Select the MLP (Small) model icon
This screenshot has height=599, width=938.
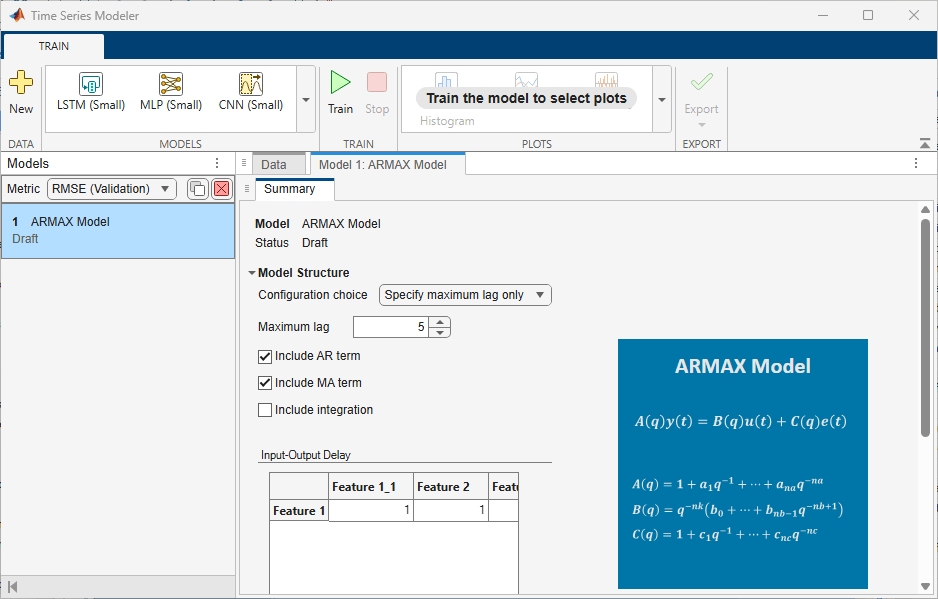pos(171,84)
